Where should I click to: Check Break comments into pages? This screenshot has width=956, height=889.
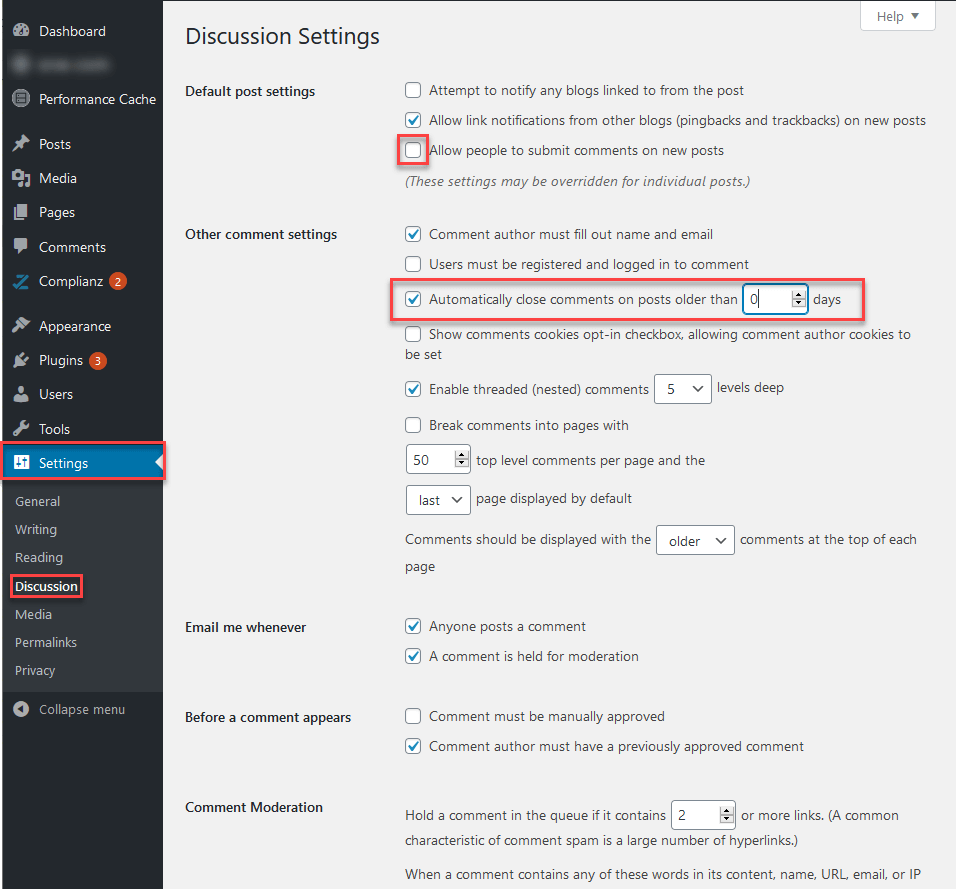tap(413, 425)
